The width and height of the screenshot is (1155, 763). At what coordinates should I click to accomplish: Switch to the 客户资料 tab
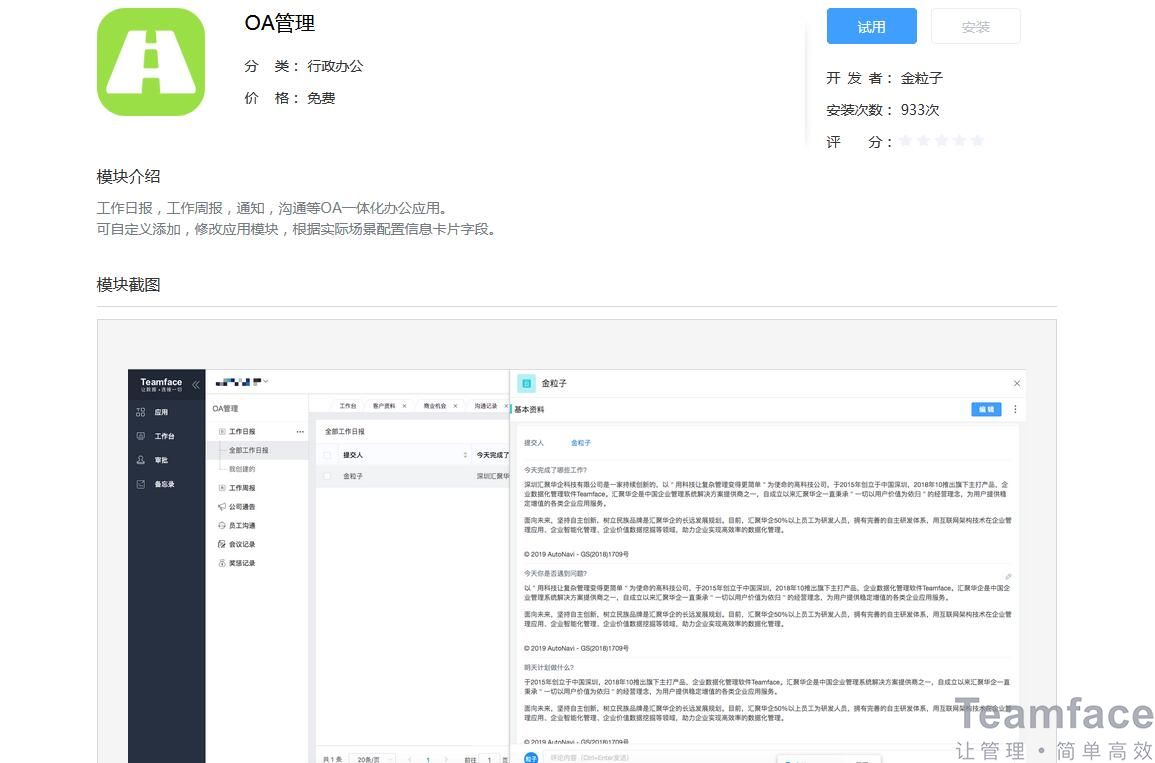tap(385, 405)
